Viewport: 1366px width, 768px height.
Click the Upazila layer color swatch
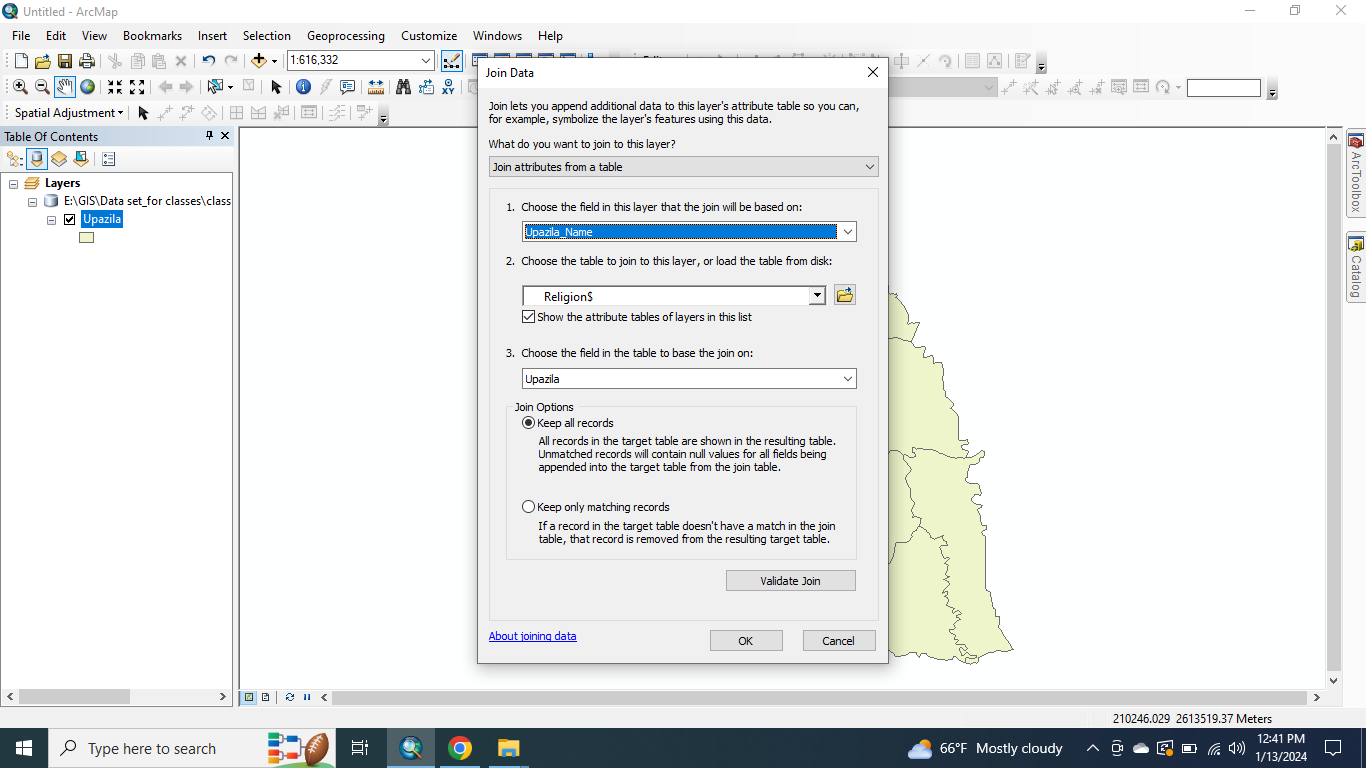[86, 237]
